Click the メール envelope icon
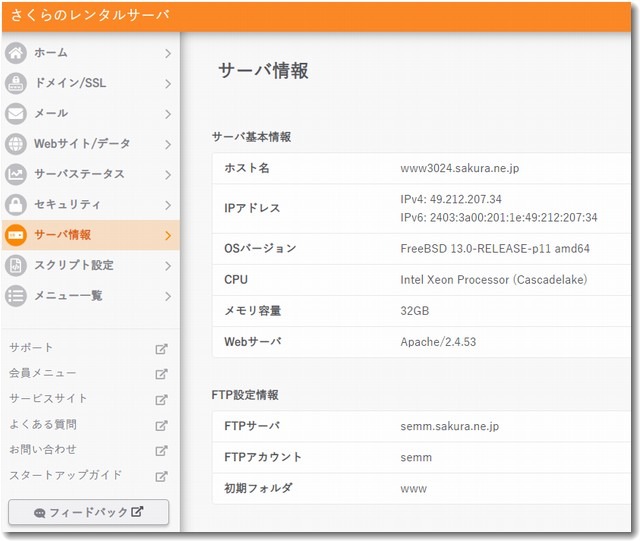640x541 pixels. point(16,114)
